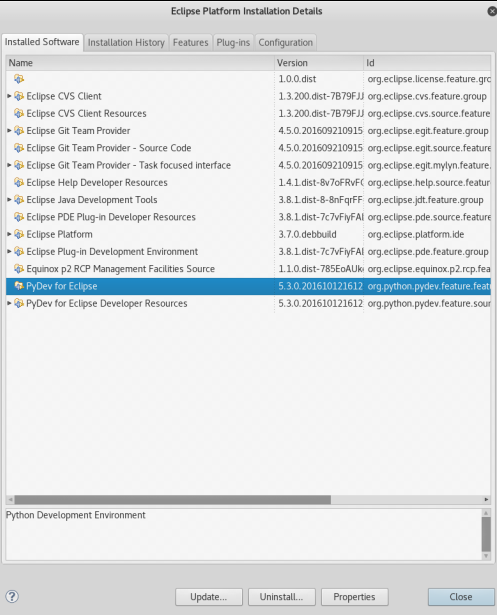Go to the Configuration tab
This screenshot has height=615, width=497.
(x=286, y=42)
